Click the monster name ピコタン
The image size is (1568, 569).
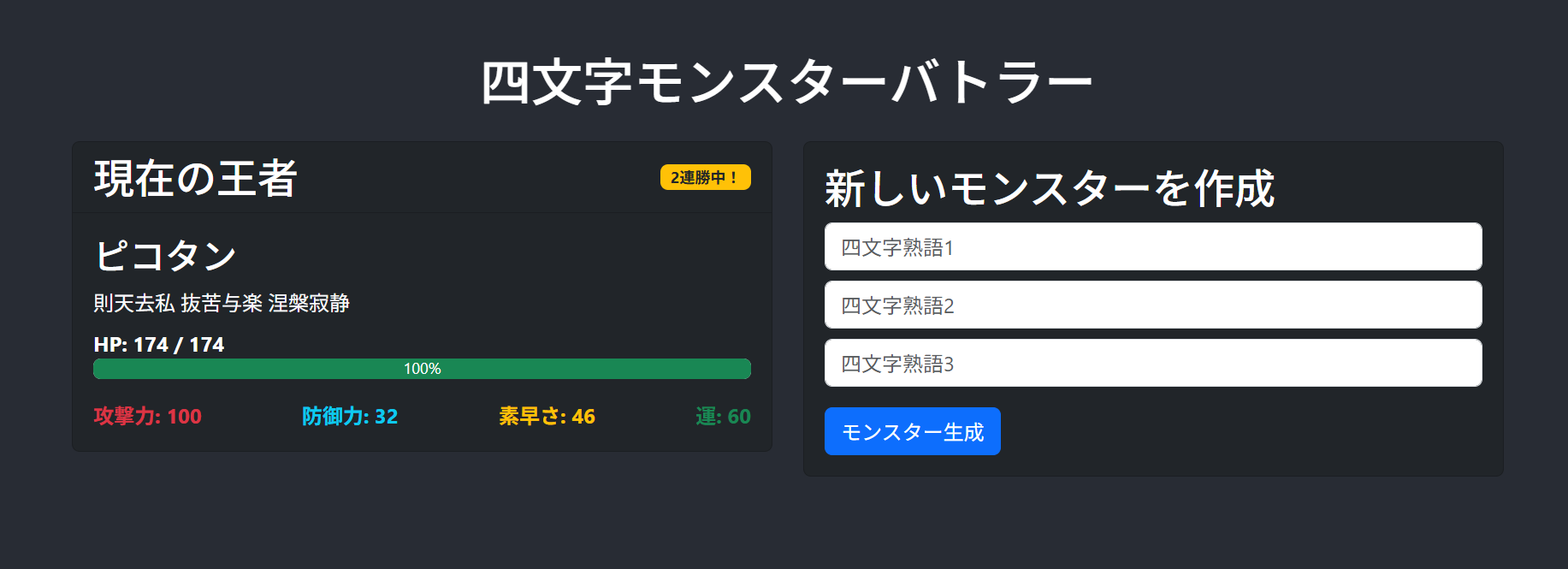tap(165, 256)
